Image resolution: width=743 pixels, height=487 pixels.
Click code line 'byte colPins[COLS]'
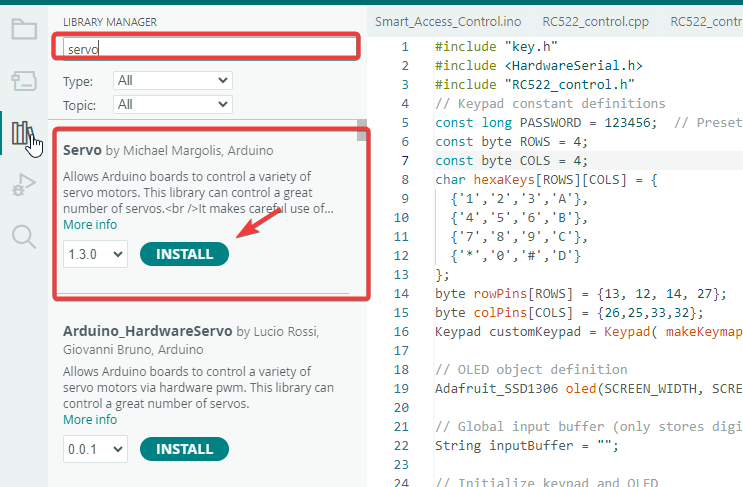pos(569,313)
